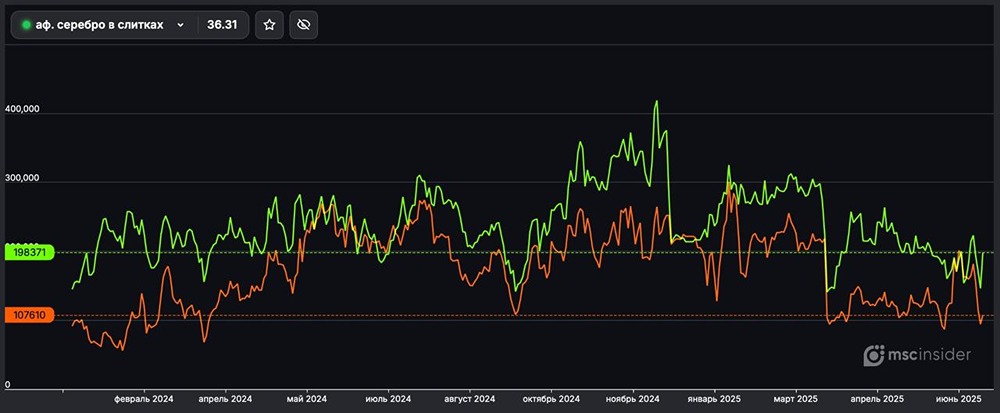
Task: Click the green line's highest peak
Action: (656, 102)
